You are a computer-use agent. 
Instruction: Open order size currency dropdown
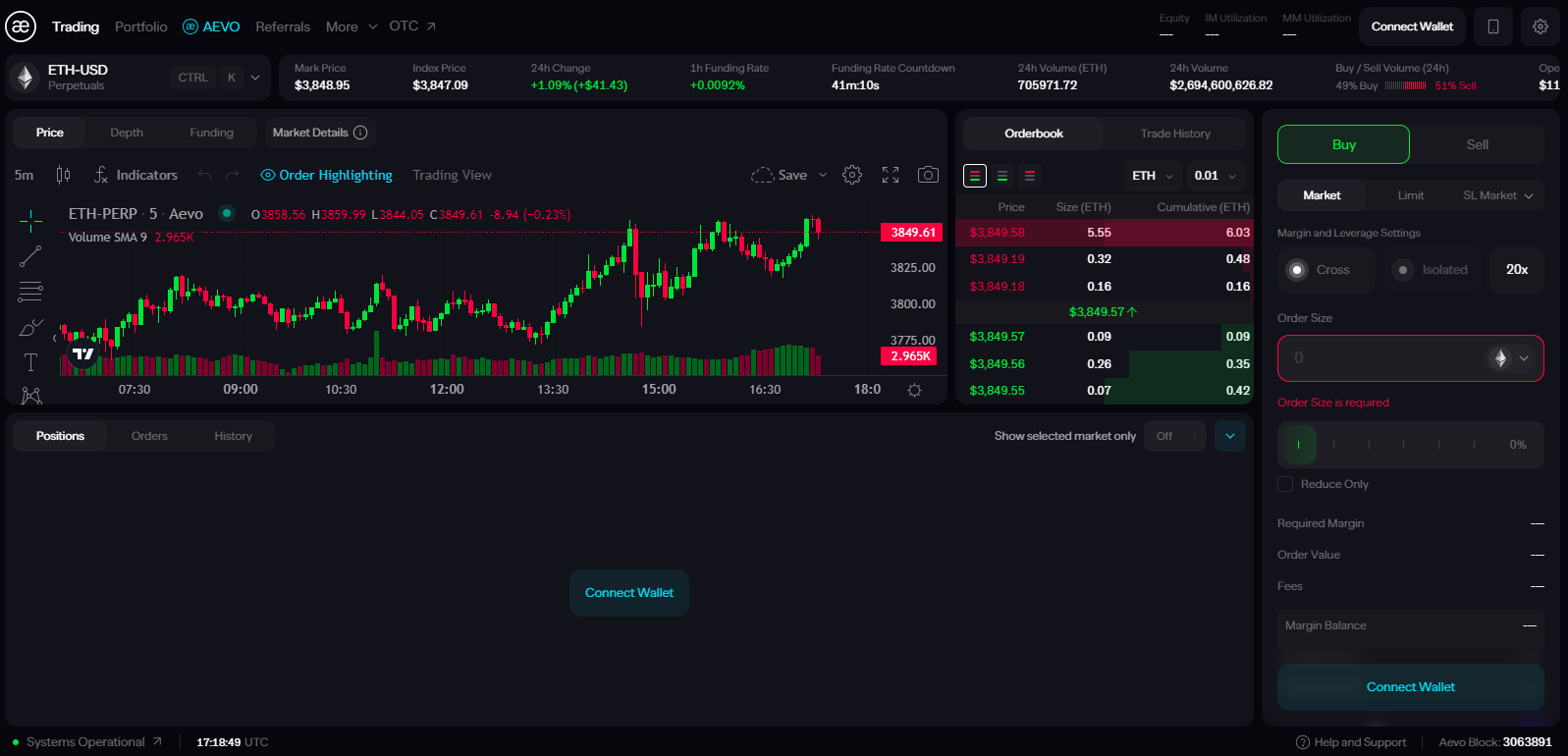[1510, 358]
